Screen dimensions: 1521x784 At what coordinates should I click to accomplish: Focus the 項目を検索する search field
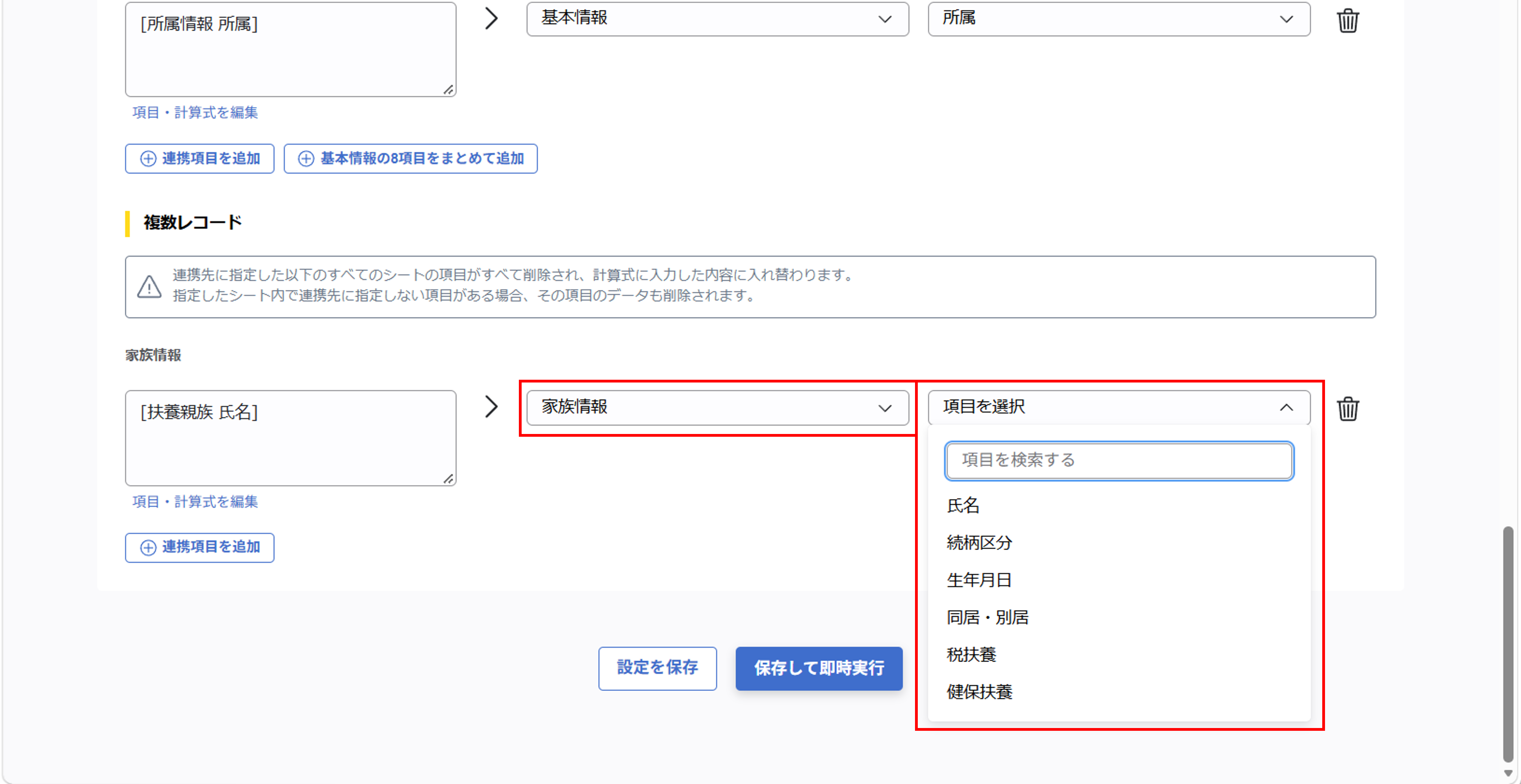click(x=1119, y=461)
